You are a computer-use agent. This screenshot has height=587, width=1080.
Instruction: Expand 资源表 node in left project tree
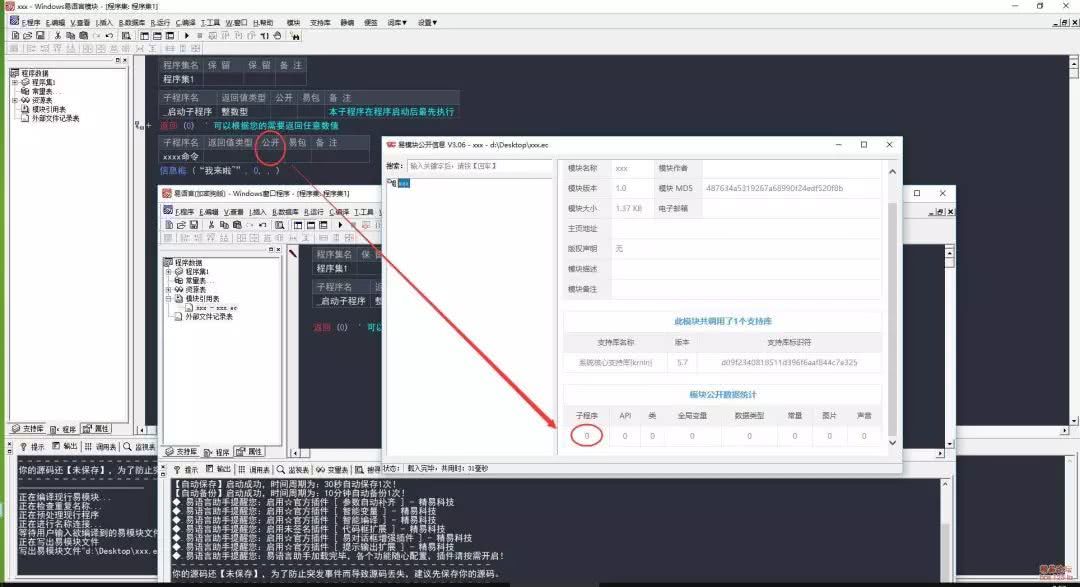15,100
